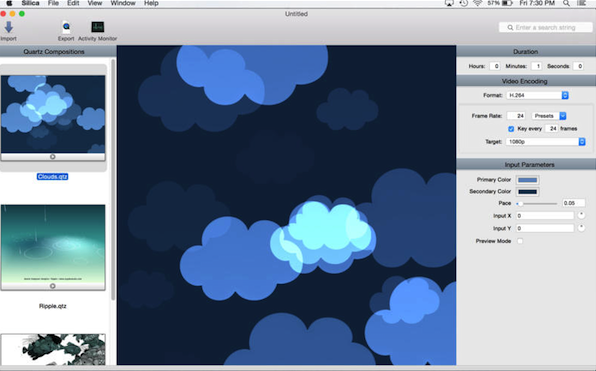Click the search string field
The image size is (596, 371).
pyautogui.click(x=545, y=27)
